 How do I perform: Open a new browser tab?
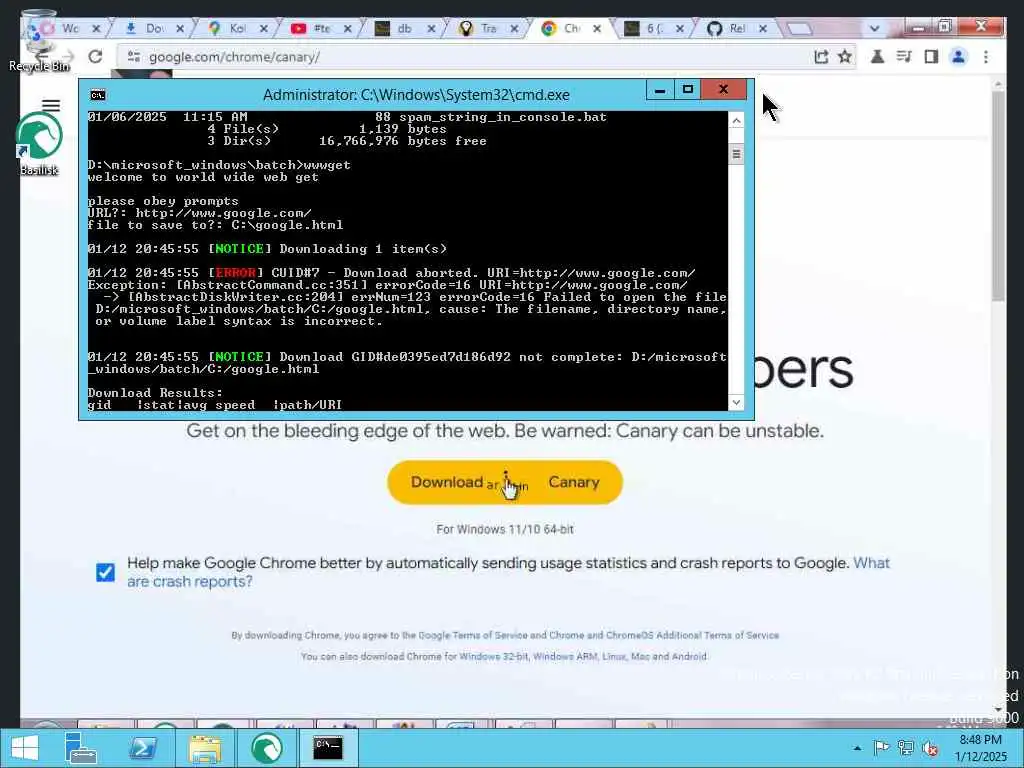coord(799,28)
